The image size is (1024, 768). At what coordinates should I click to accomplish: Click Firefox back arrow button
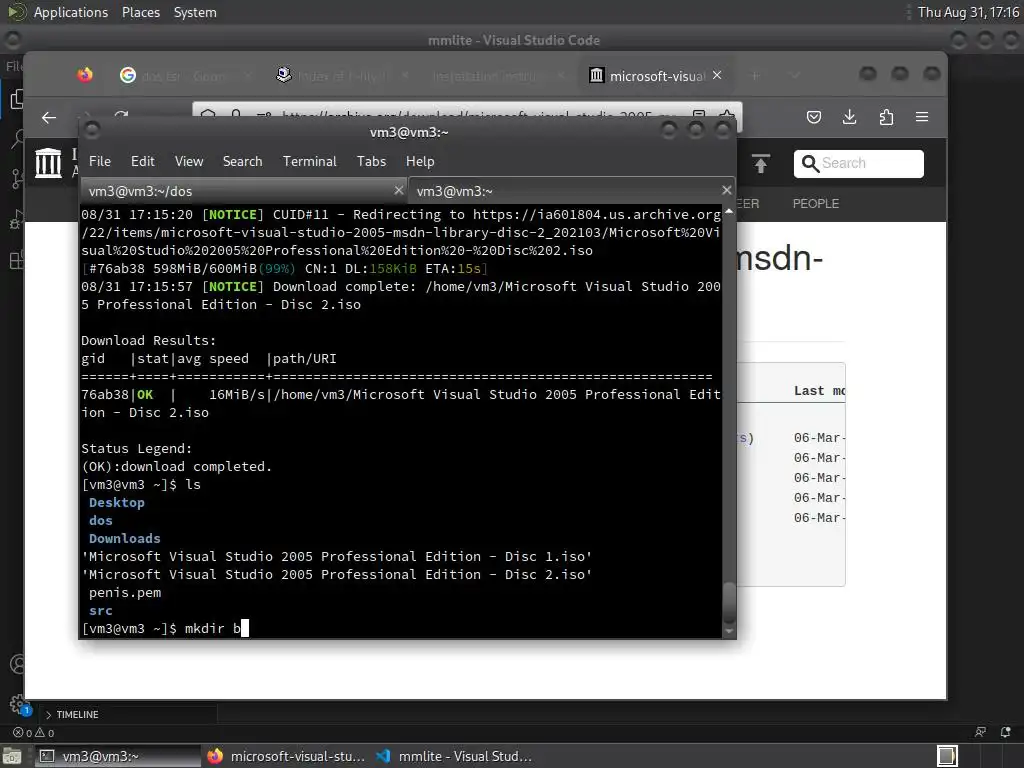coord(49,118)
